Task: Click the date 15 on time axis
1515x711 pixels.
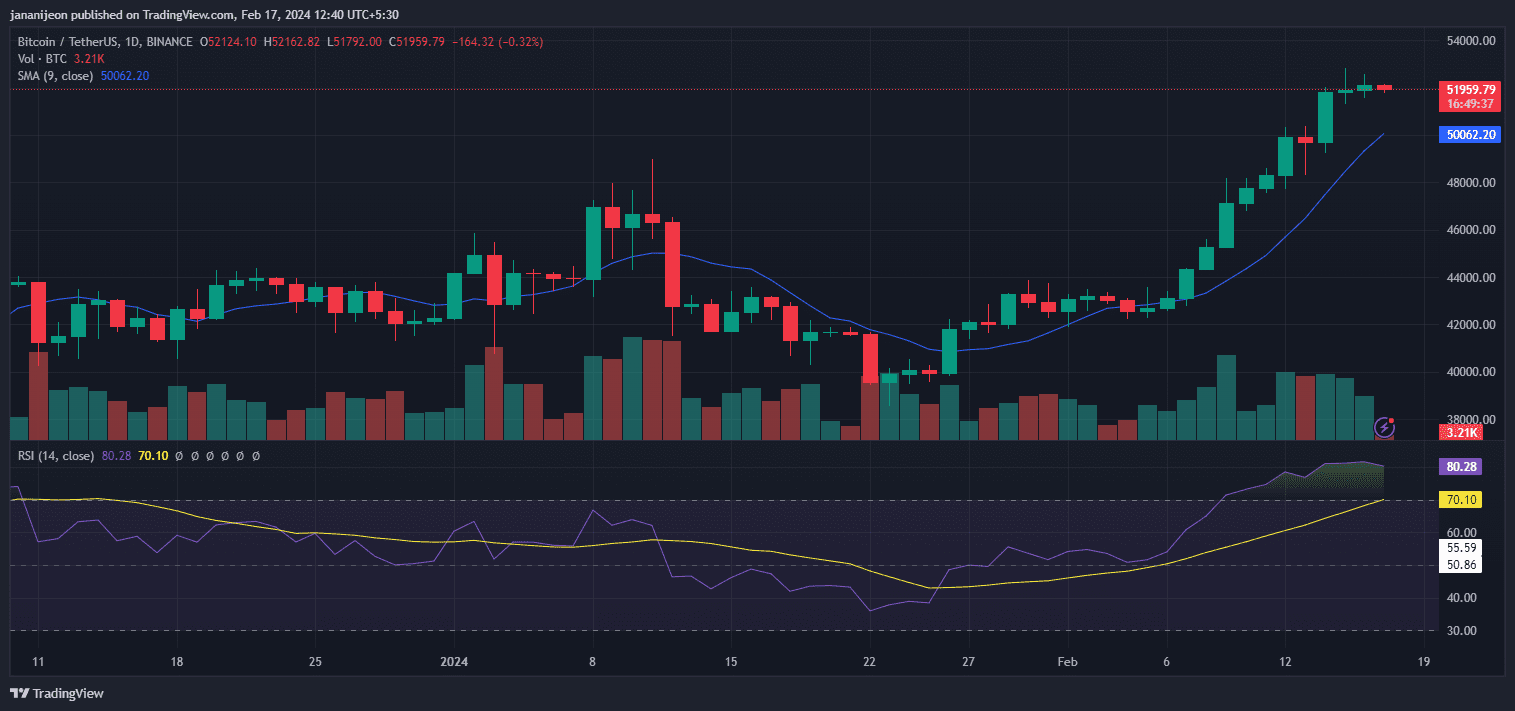Action: [x=731, y=662]
